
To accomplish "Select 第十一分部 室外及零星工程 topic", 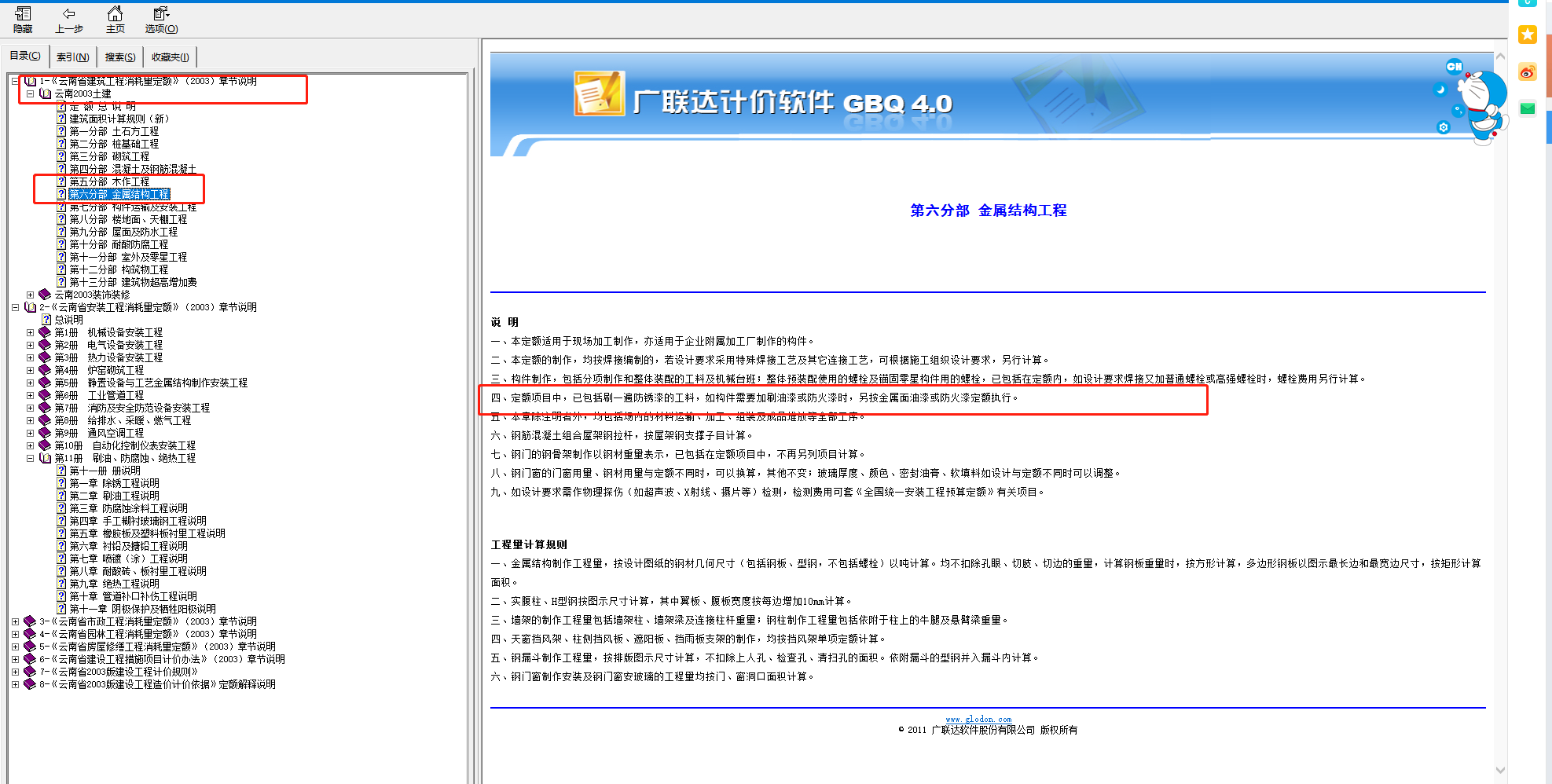I will (x=128, y=257).
